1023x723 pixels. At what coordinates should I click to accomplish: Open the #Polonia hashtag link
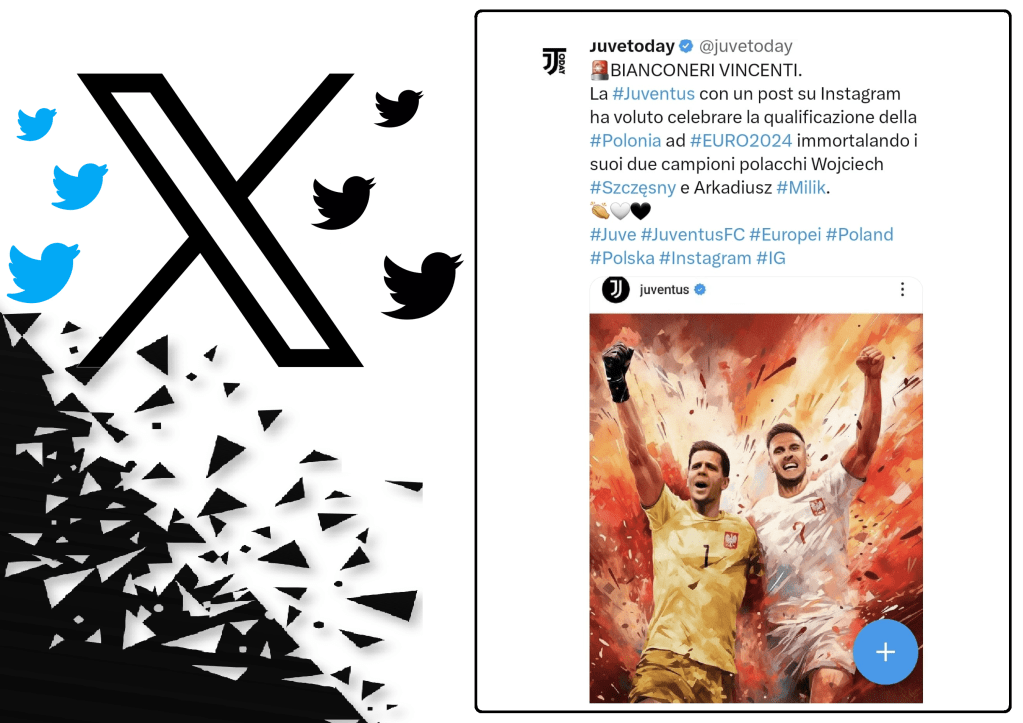(625, 140)
